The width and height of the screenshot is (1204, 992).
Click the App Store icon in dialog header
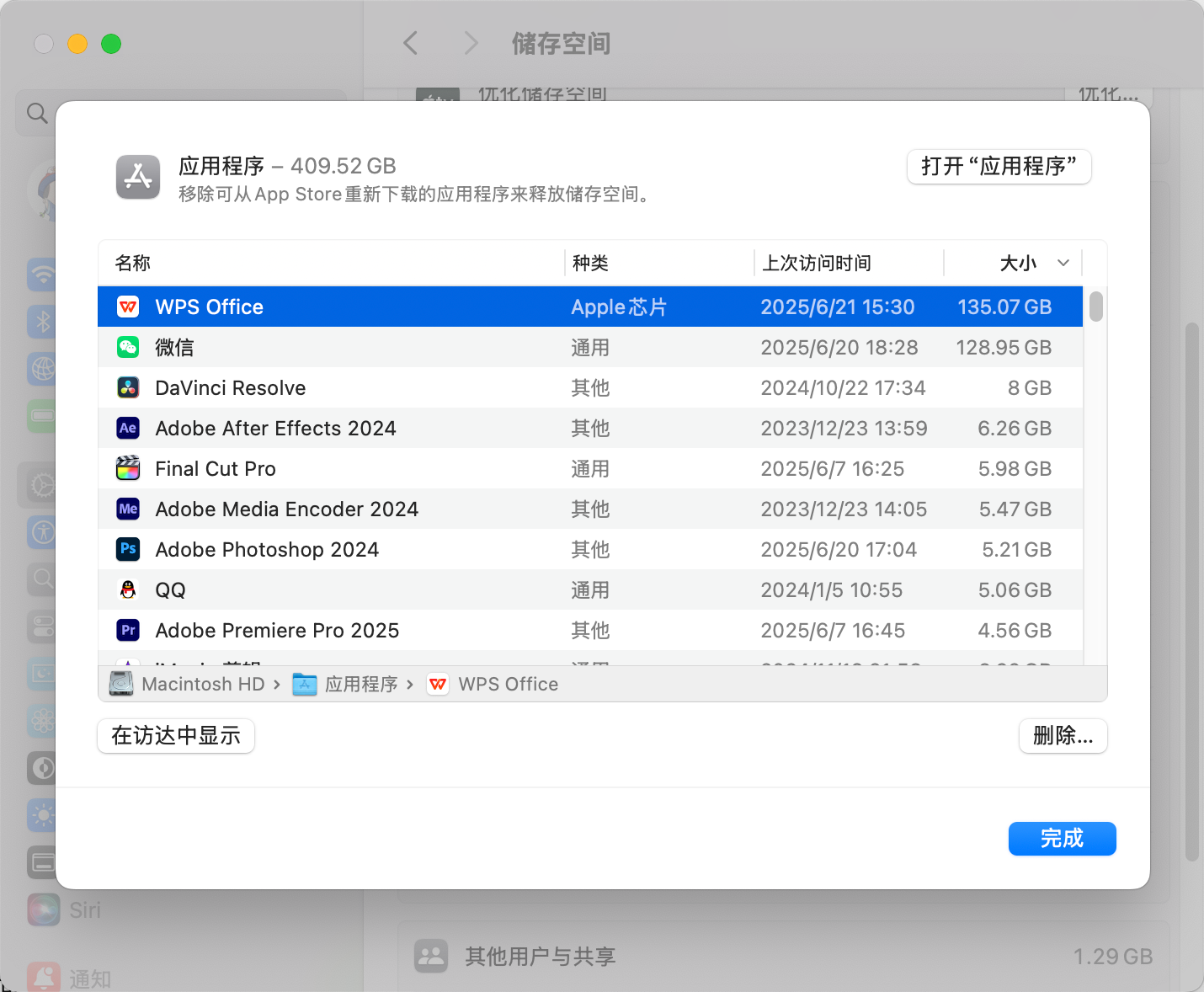pyautogui.click(x=138, y=177)
